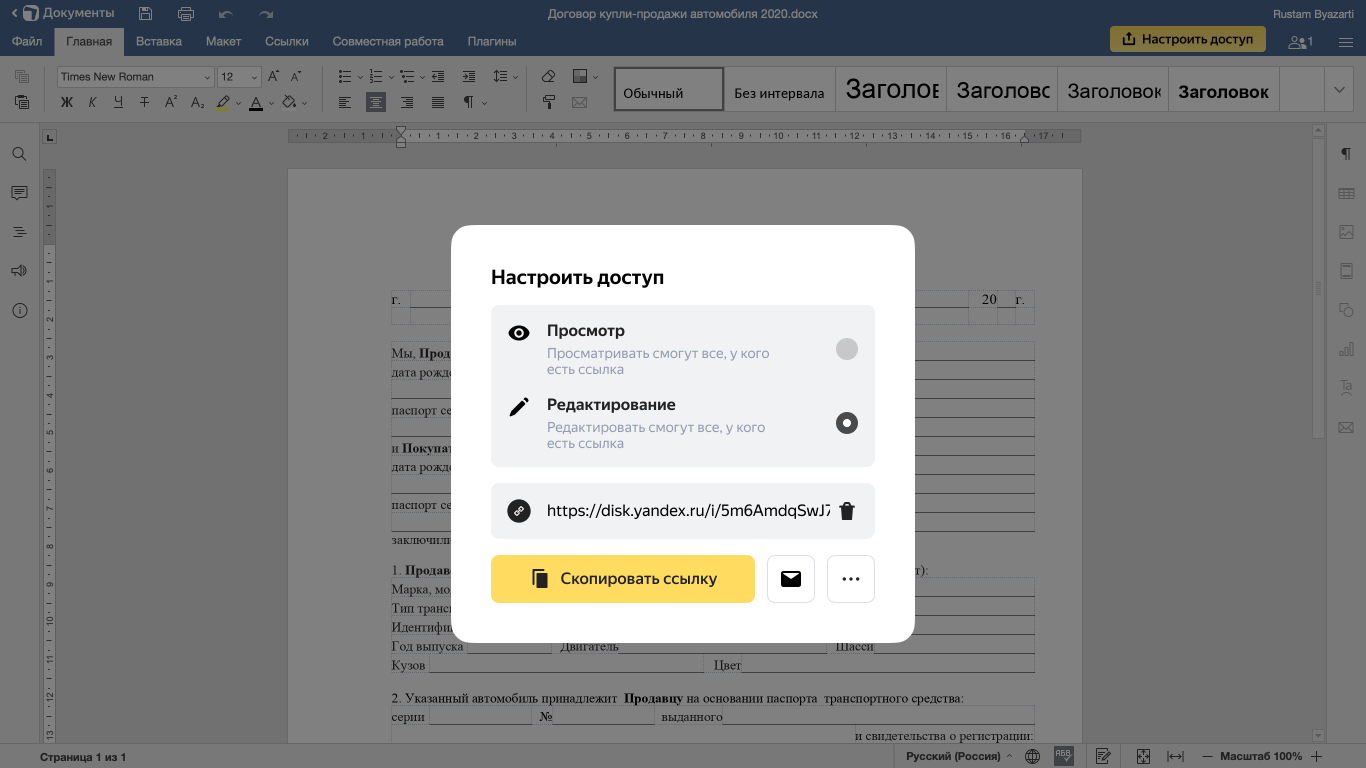Click the trash icon to delete link
This screenshot has width=1366, height=768.
point(847,511)
